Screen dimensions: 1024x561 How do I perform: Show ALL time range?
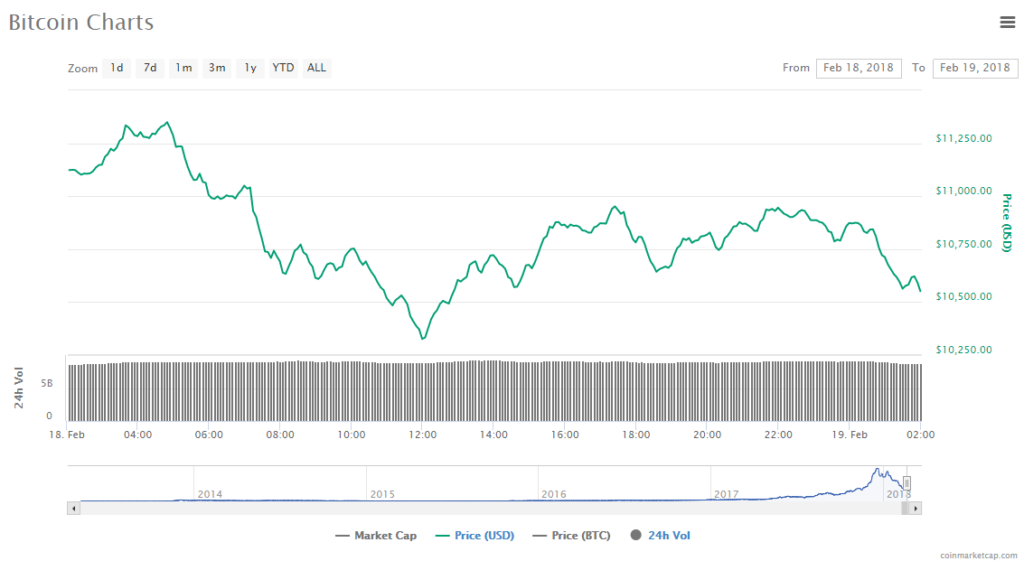point(317,68)
